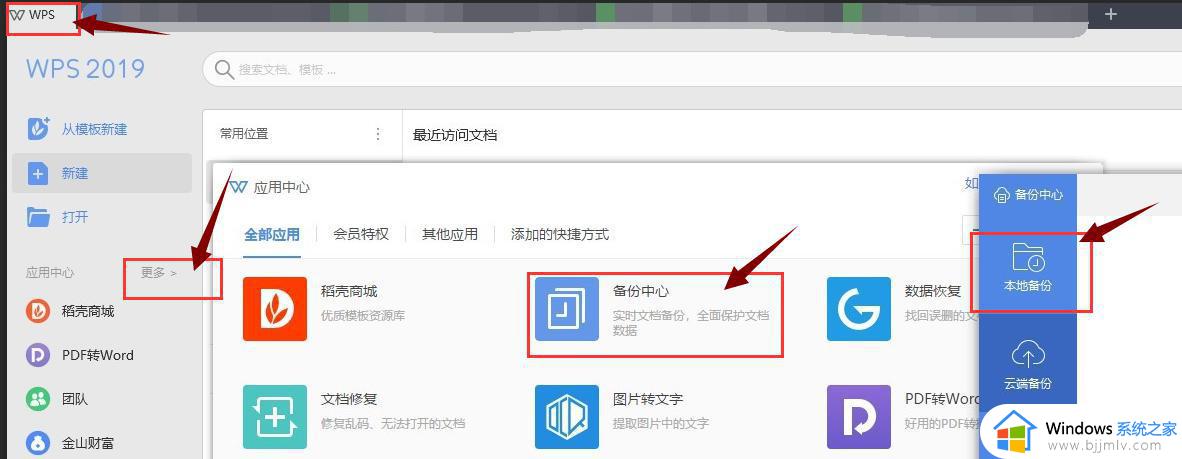Select 打开 label in sidebar

point(75,217)
